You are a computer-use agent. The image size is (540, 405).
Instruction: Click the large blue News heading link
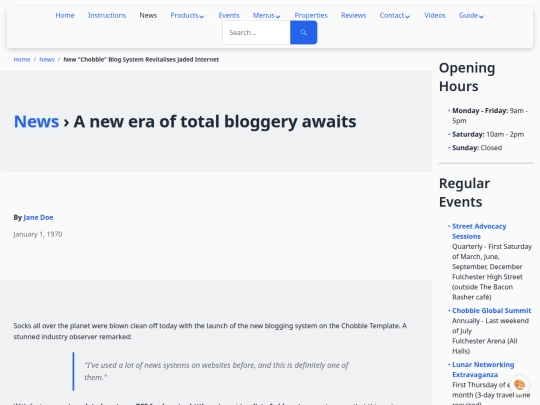[x=36, y=122]
